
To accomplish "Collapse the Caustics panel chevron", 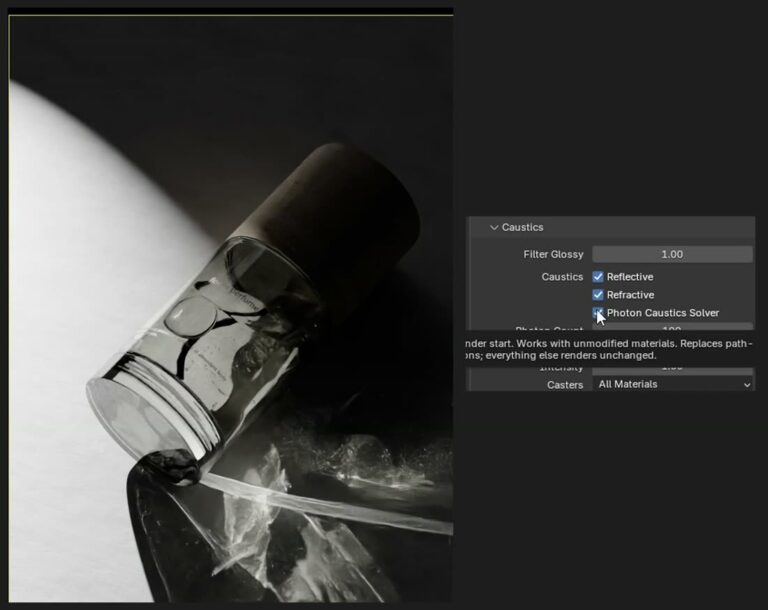I will 494,227.
